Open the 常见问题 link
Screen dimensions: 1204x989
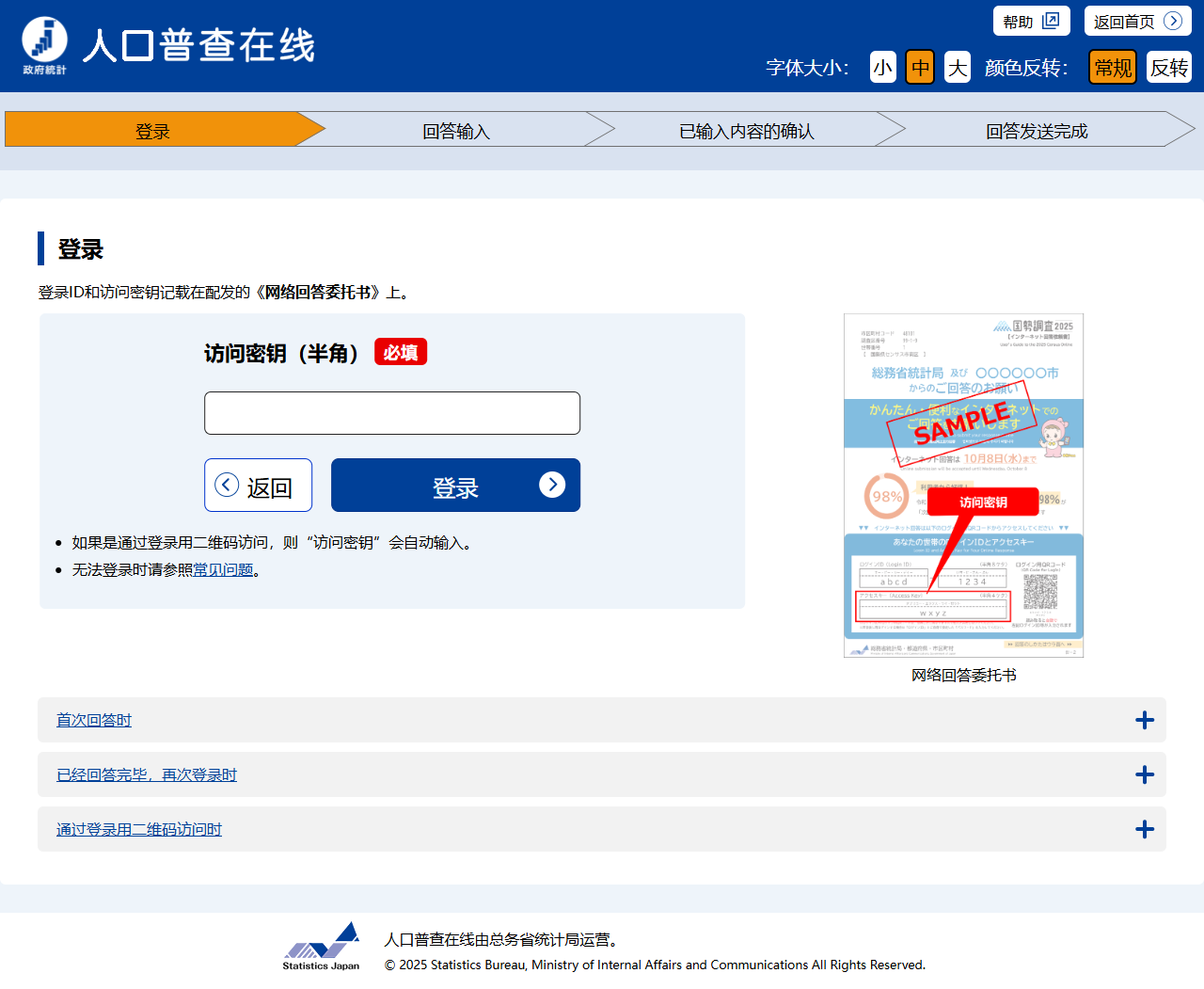point(223,570)
